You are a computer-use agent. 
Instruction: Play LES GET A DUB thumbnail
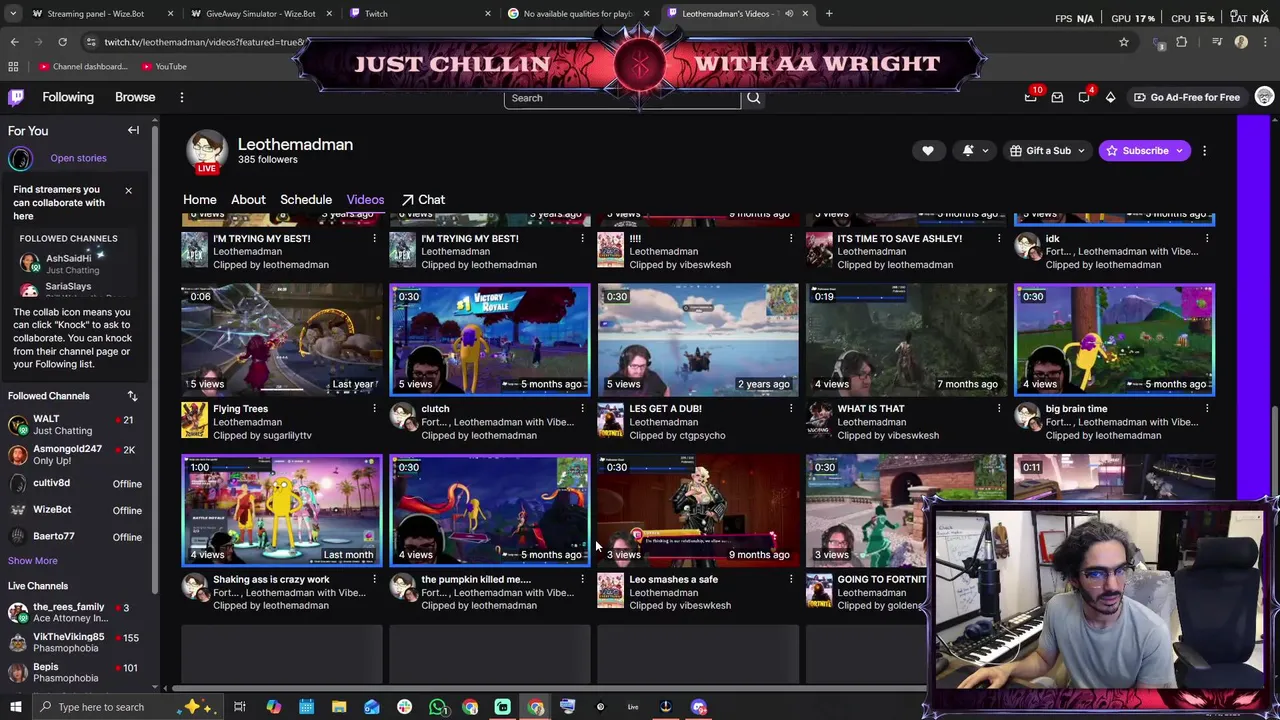698,340
